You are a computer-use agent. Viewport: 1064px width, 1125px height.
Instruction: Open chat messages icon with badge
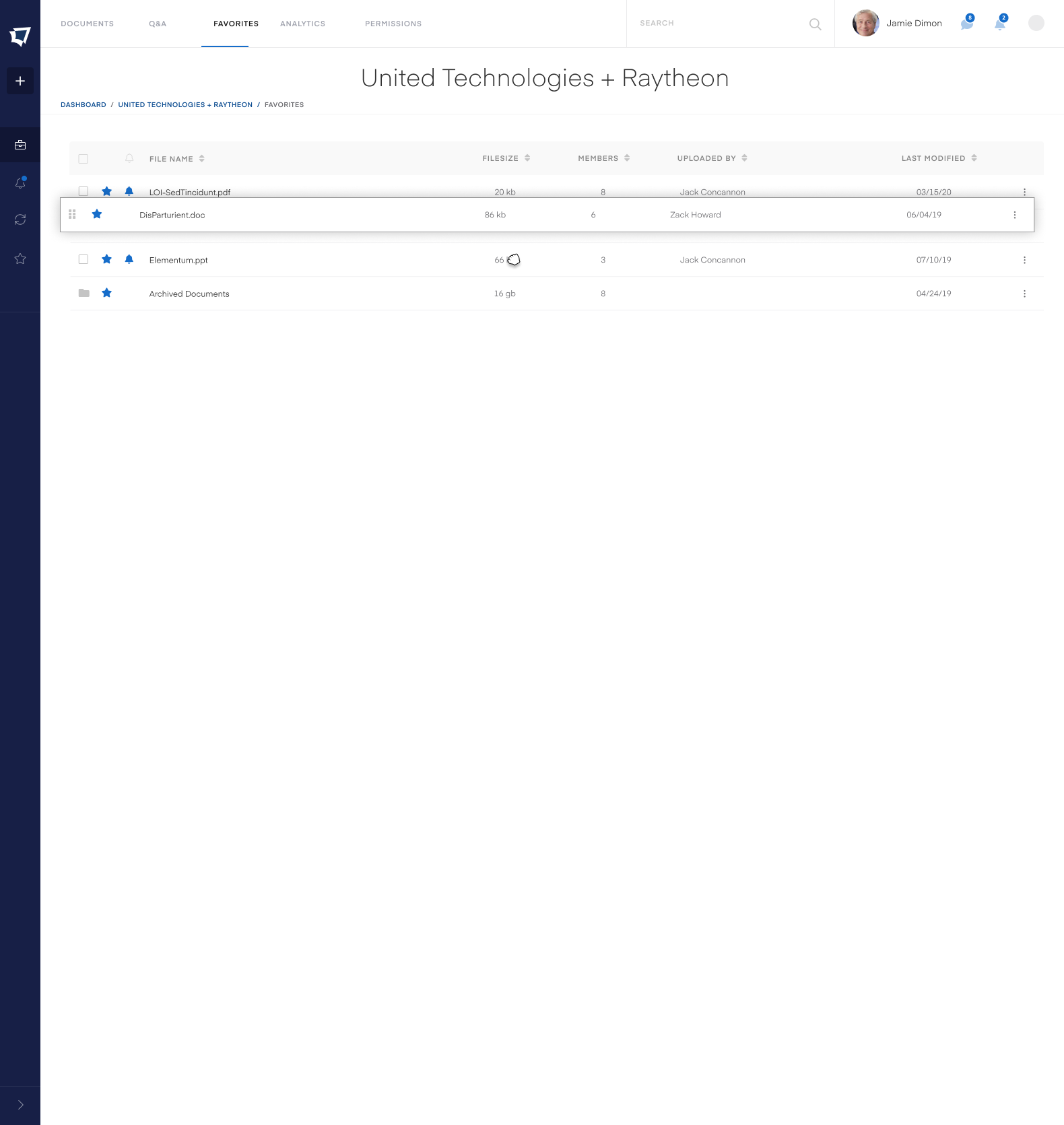click(x=967, y=23)
